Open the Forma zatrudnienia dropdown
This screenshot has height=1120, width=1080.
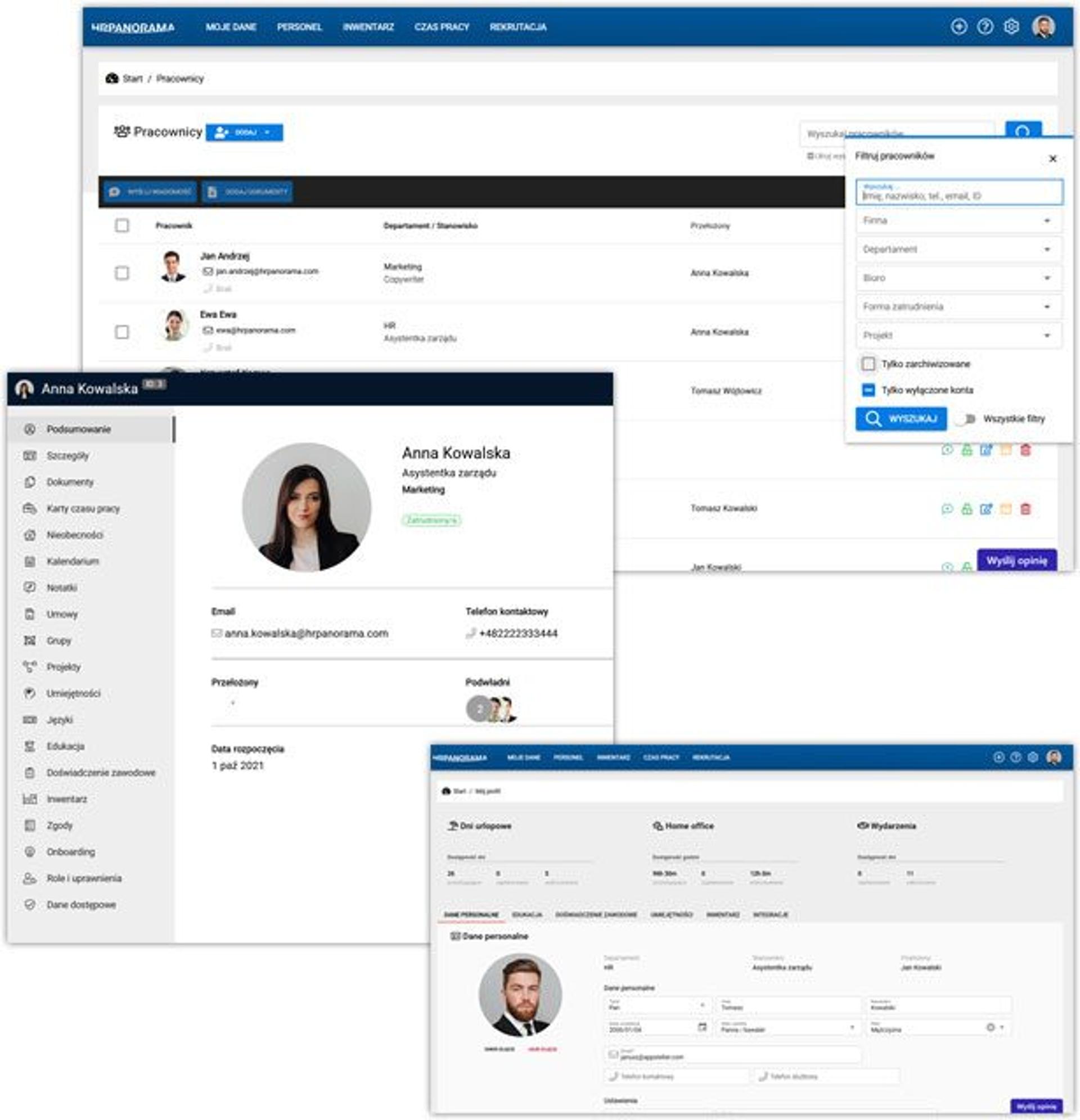[x=958, y=307]
